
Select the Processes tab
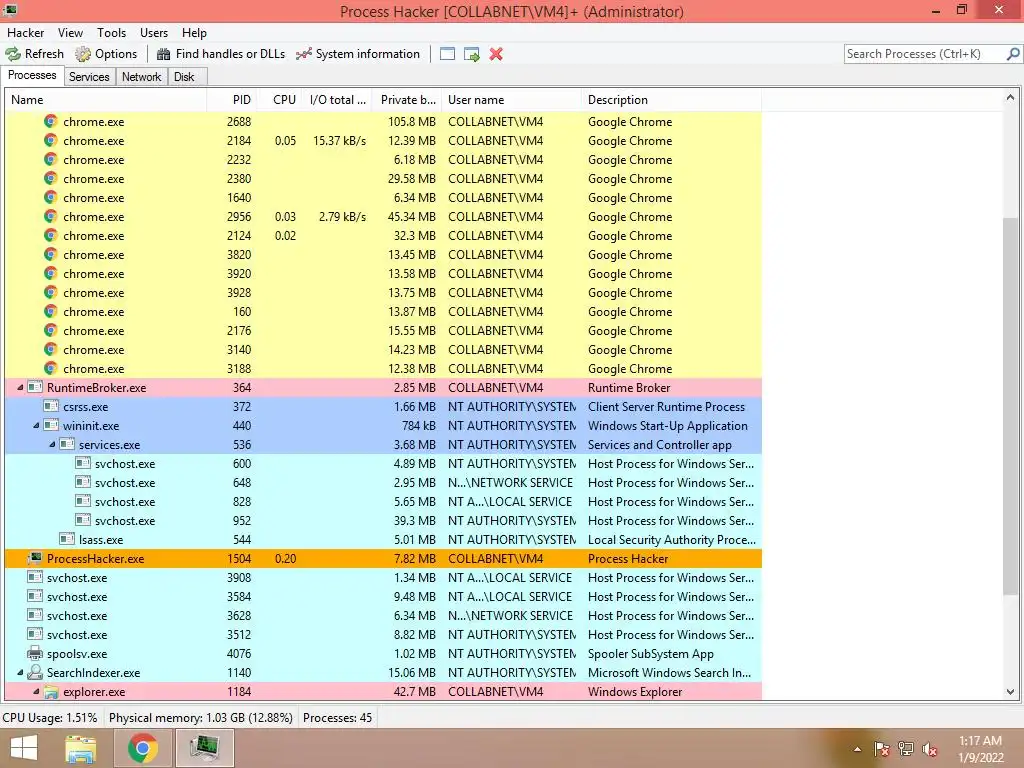[x=32, y=75]
